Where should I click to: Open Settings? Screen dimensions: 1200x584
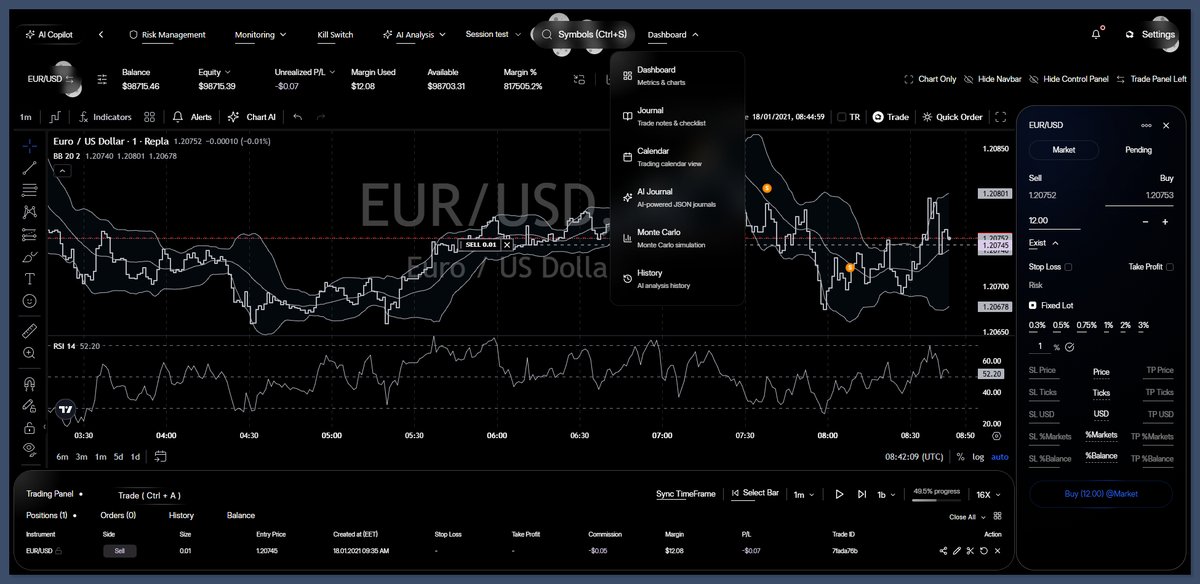tap(1150, 34)
